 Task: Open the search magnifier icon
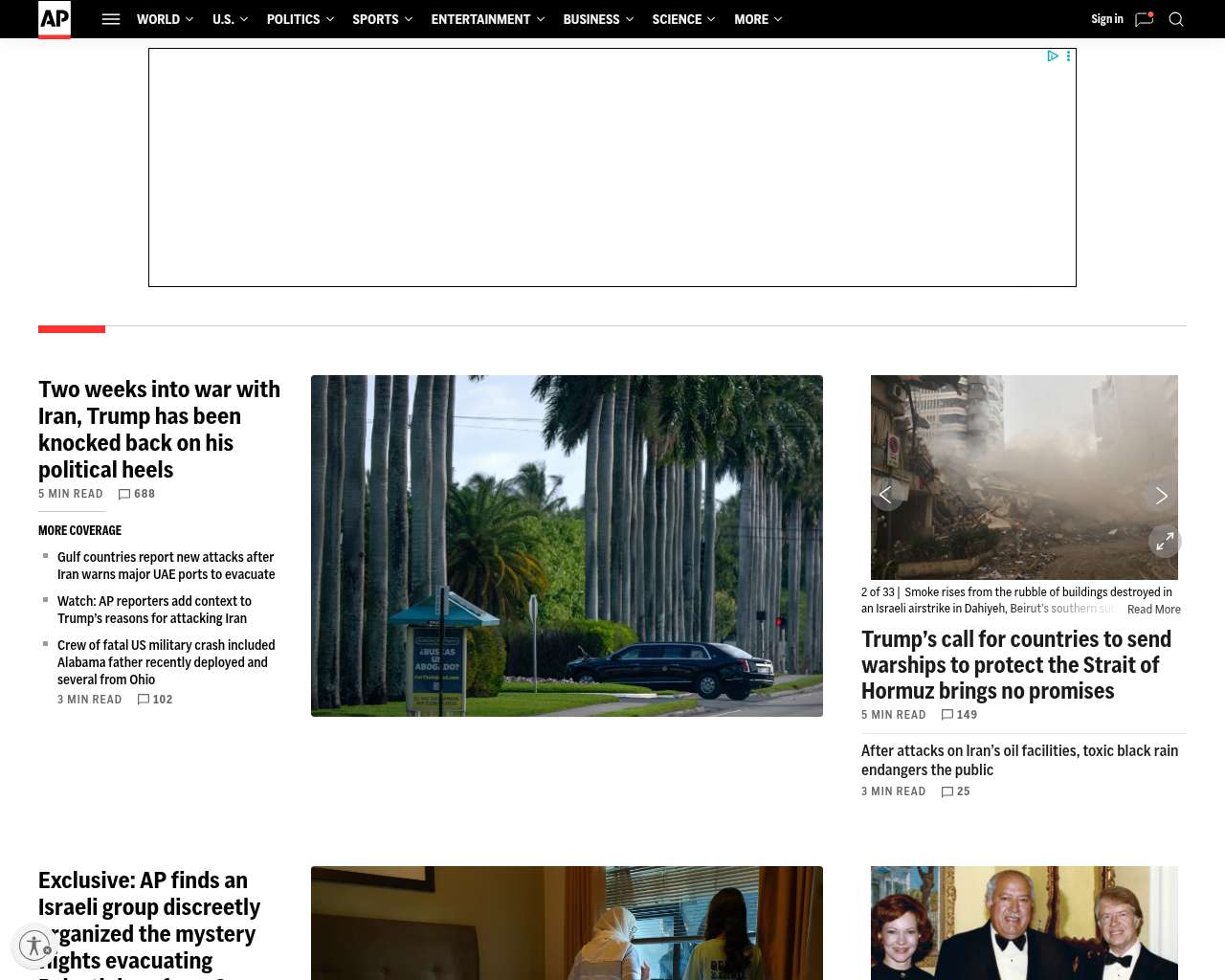tap(1176, 19)
